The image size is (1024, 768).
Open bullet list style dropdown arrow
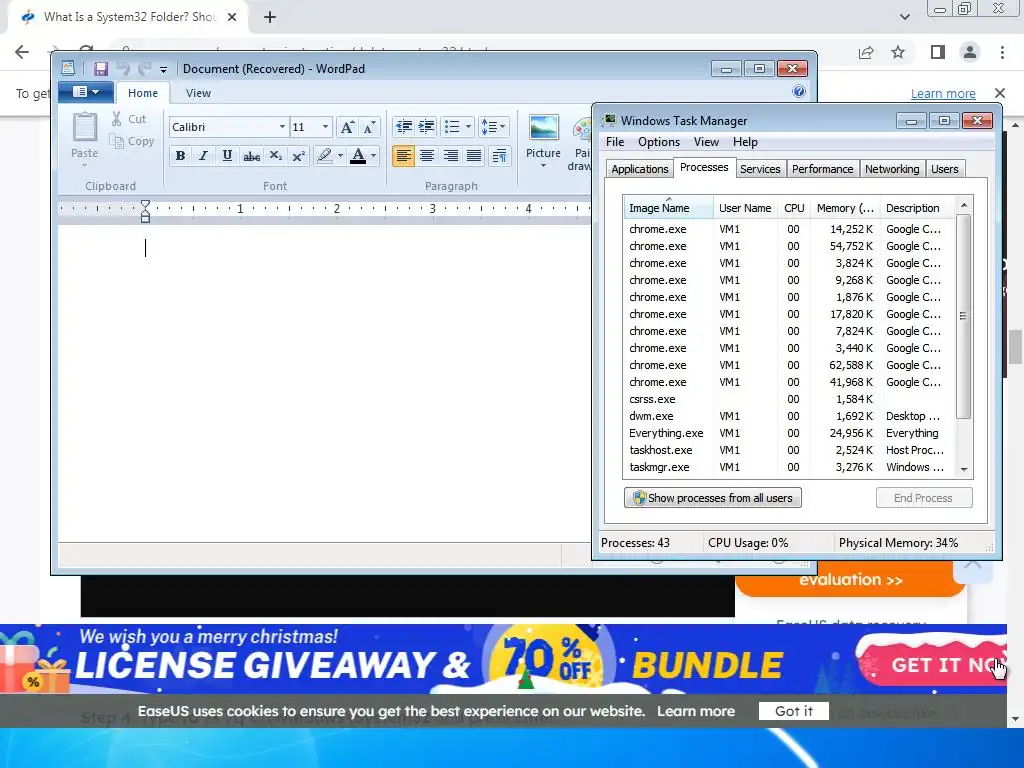(x=468, y=127)
